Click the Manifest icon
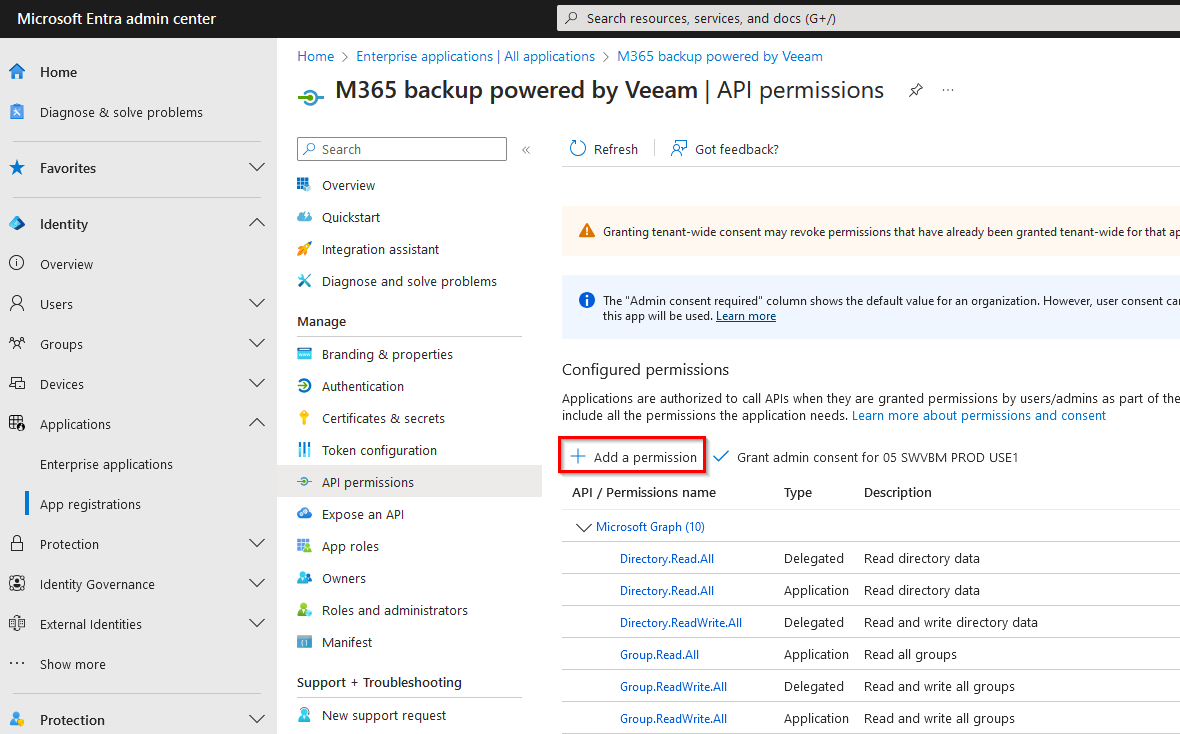The width and height of the screenshot is (1180, 734). click(x=304, y=641)
